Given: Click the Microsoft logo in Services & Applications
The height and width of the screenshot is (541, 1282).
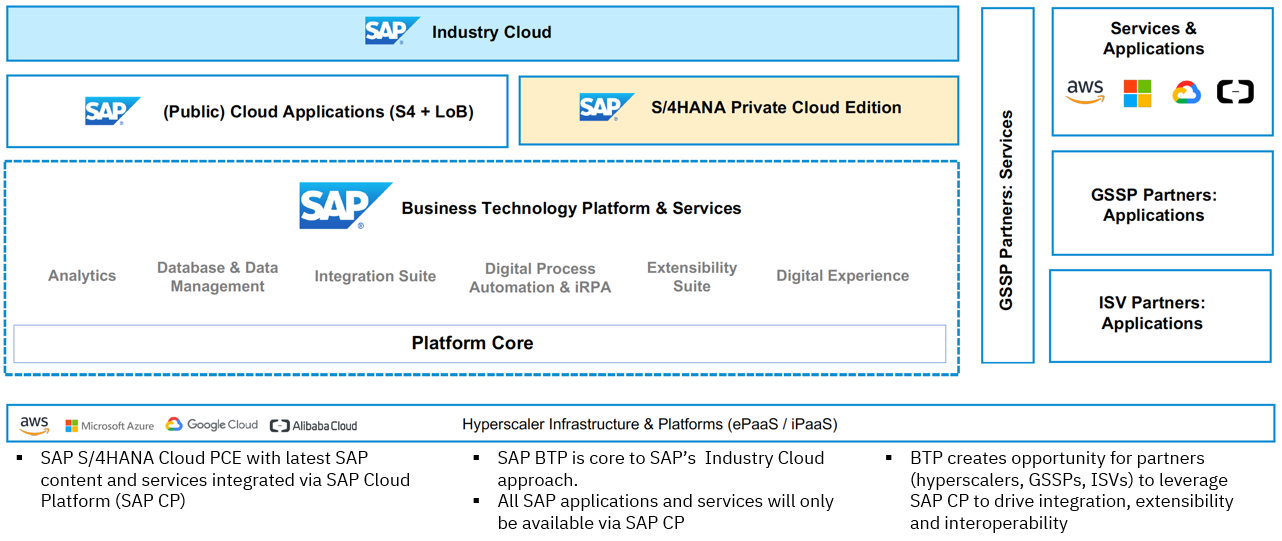Looking at the screenshot, I should 1137,94.
